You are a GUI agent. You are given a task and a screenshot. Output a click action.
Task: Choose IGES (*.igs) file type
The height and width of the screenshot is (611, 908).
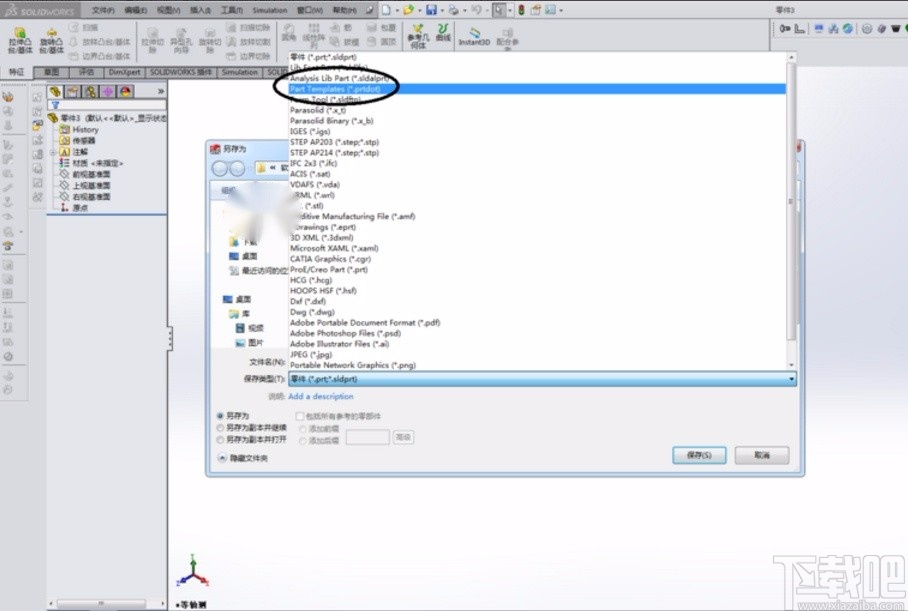[x=310, y=131]
